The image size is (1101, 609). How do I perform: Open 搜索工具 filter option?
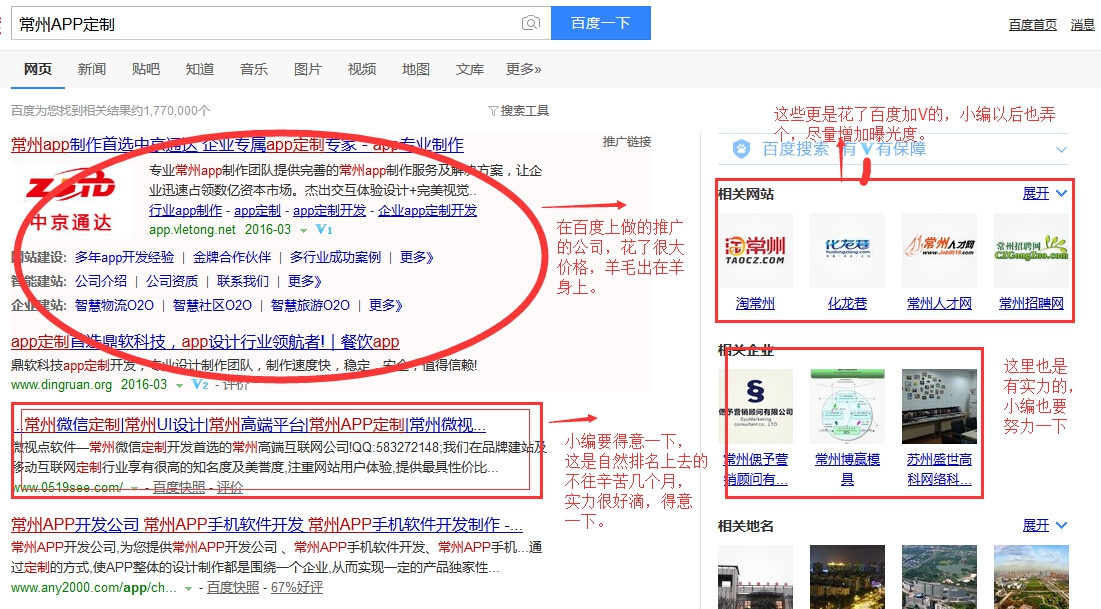(x=525, y=110)
